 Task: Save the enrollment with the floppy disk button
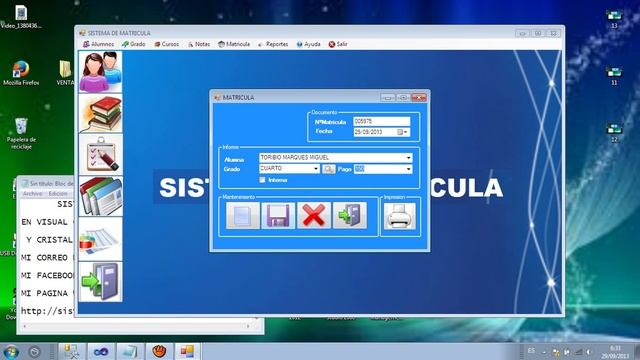(278, 216)
